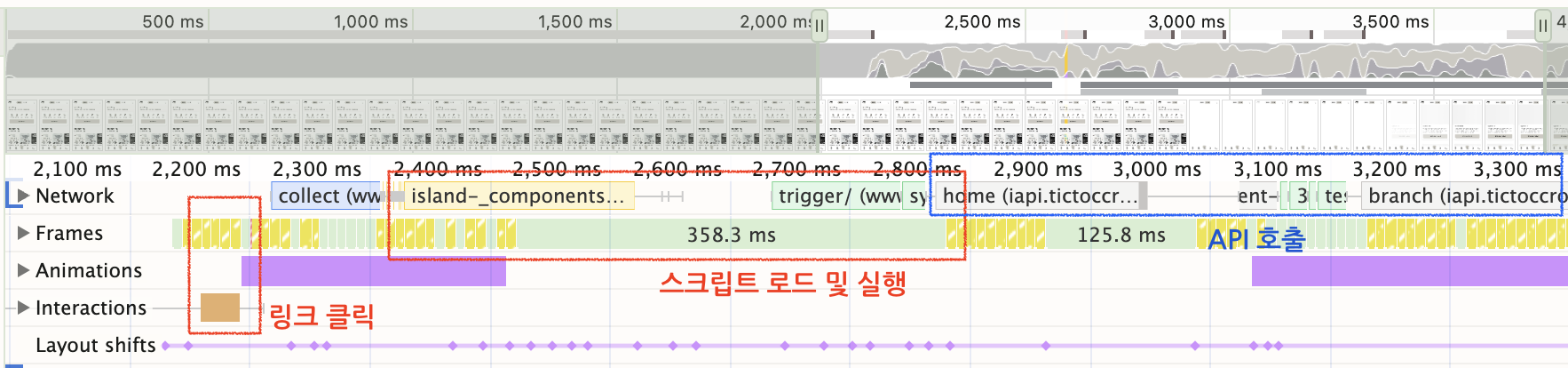The height and width of the screenshot is (368, 1568).
Task: Select the branch (iapi.tictoccro) request
Action: tap(1464, 196)
